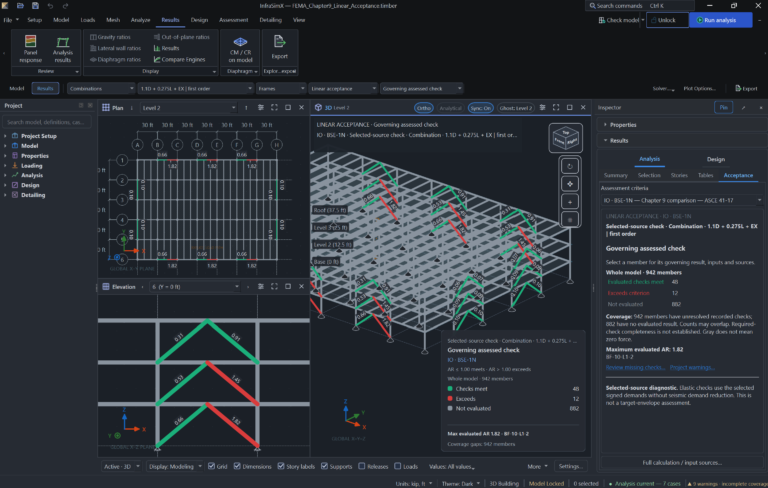
Task: Toggle the Dimensions checkbox
Action: [x=237, y=466]
